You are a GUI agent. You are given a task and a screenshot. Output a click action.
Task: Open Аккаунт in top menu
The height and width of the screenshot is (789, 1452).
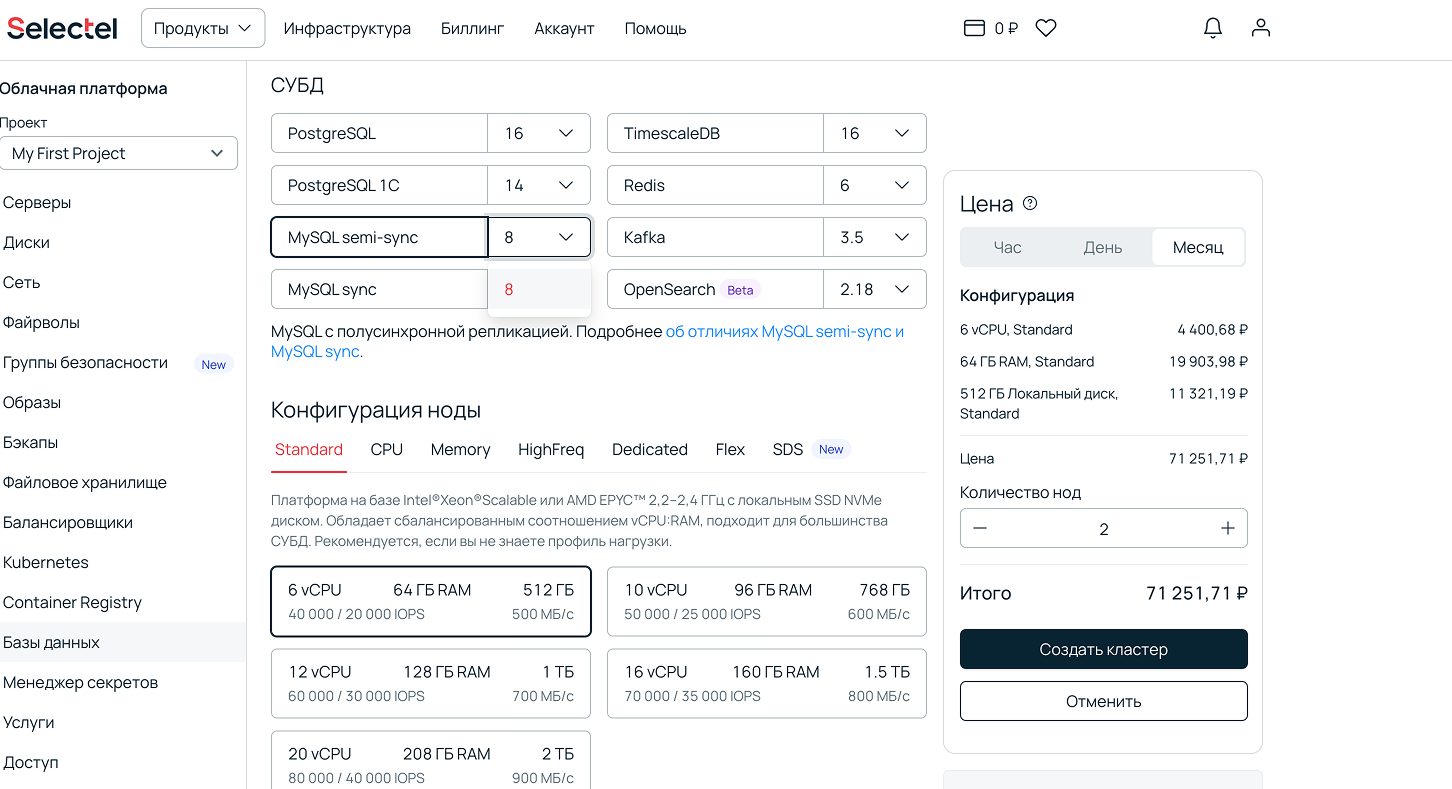[564, 28]
